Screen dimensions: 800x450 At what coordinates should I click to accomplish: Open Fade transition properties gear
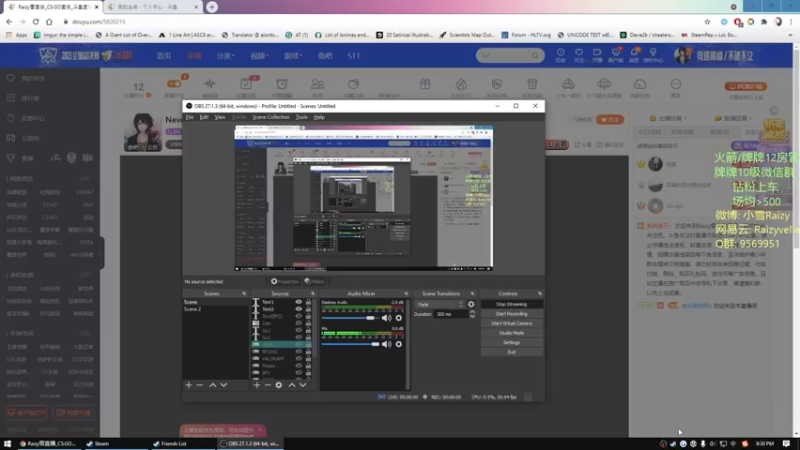471,305
